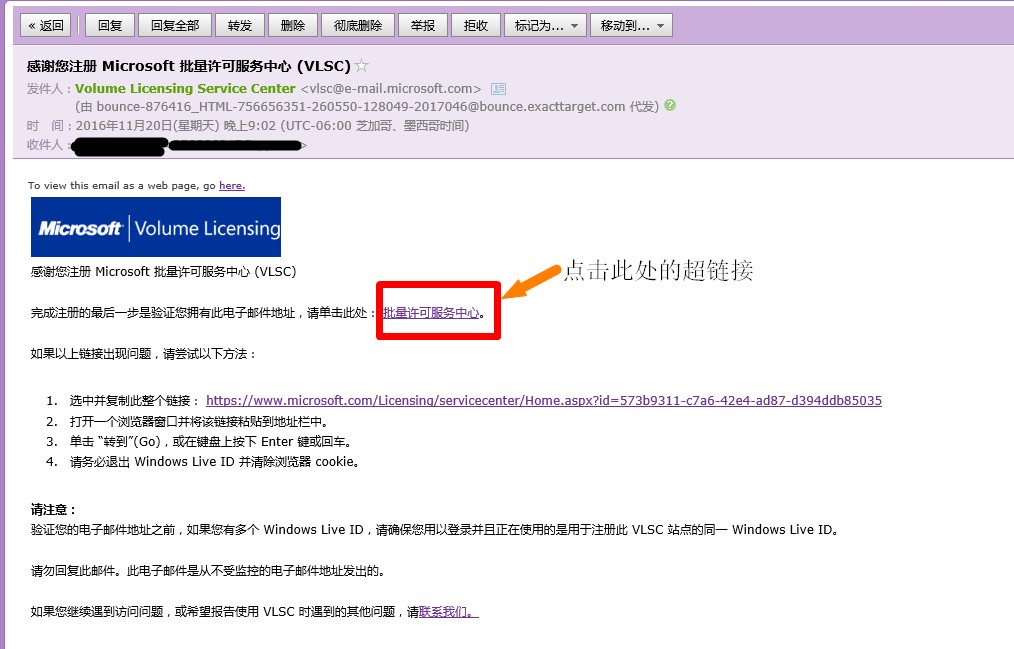Viewport: 1014px width, 649px height.
Task: Forward the email with 转发
Action: [240, 26]
